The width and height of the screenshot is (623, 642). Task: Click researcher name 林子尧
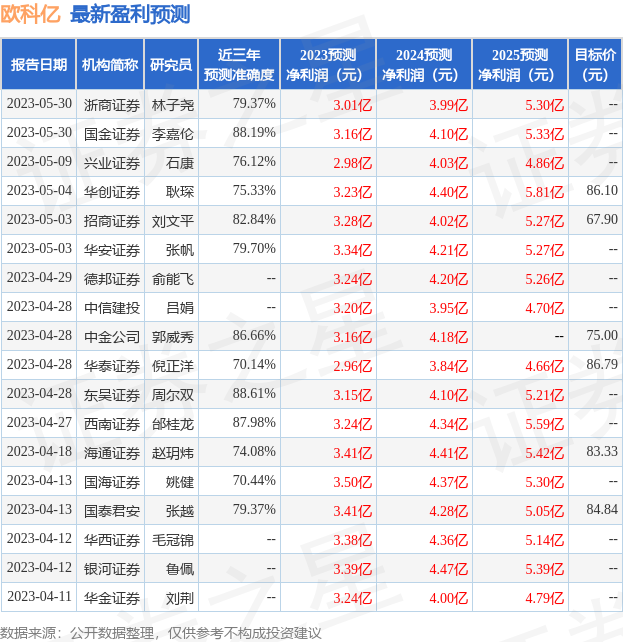tap(173, 105)
